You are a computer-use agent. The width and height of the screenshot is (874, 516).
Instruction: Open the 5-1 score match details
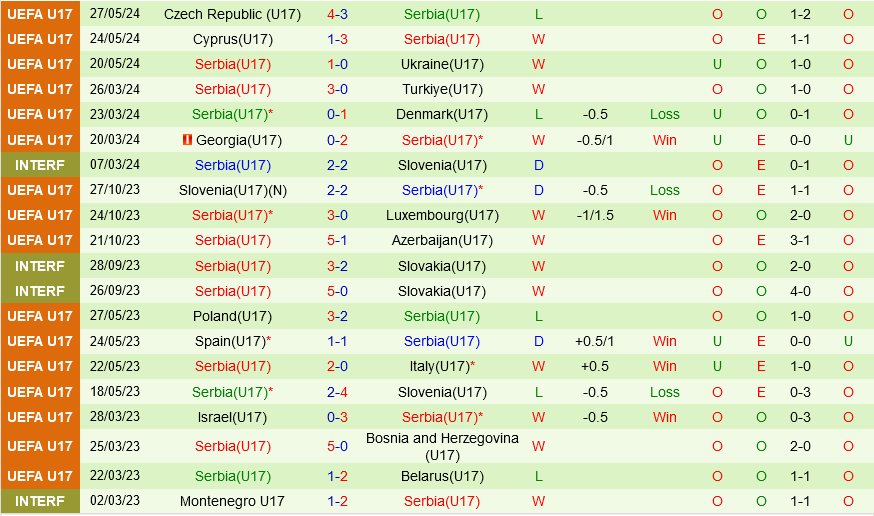[337, 240]
